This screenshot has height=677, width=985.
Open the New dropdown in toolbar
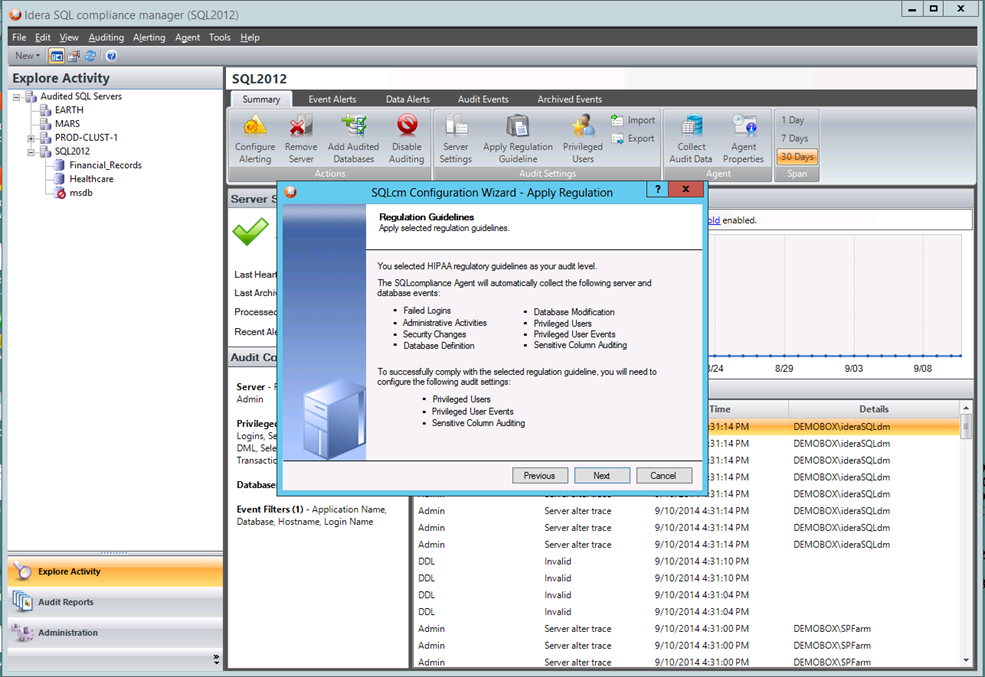(x=27, y=56)
